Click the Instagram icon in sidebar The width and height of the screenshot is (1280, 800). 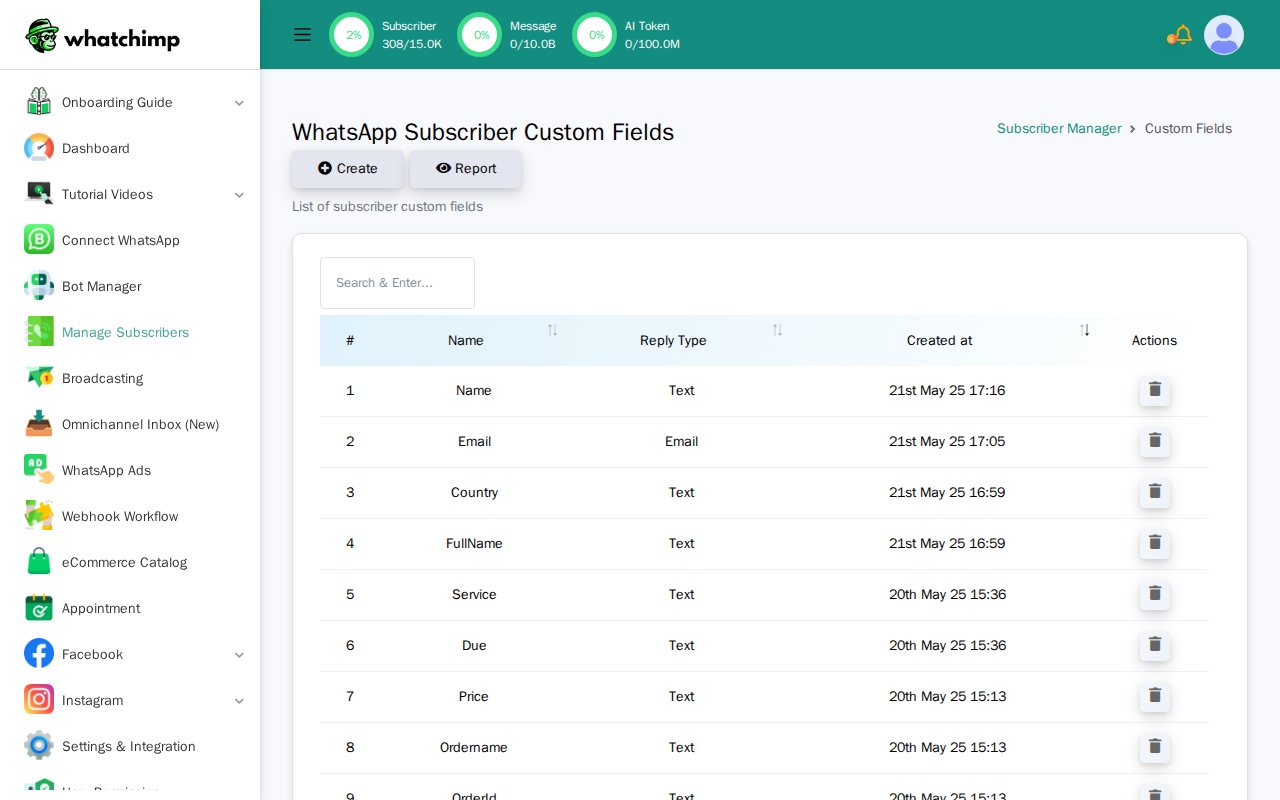(39, 700)
